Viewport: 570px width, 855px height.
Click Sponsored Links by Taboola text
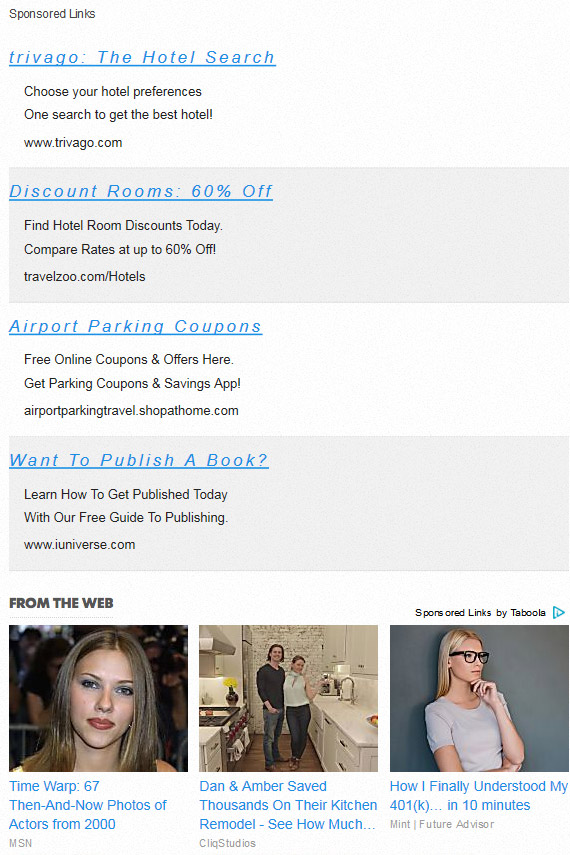pos(480,613)
